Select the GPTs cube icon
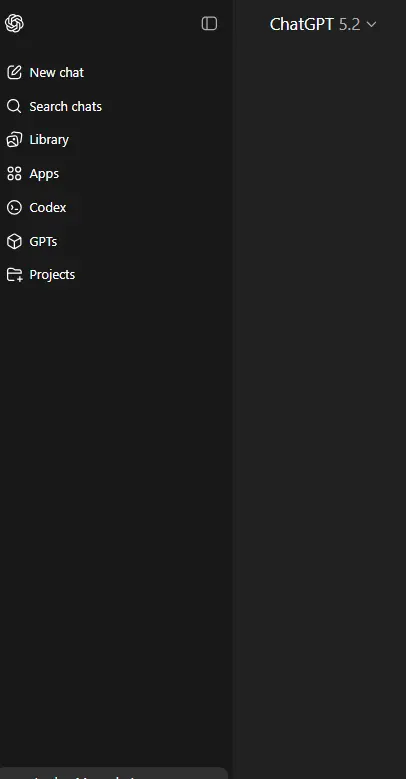Screen dimensions: 406x779 tap(14, 241)
